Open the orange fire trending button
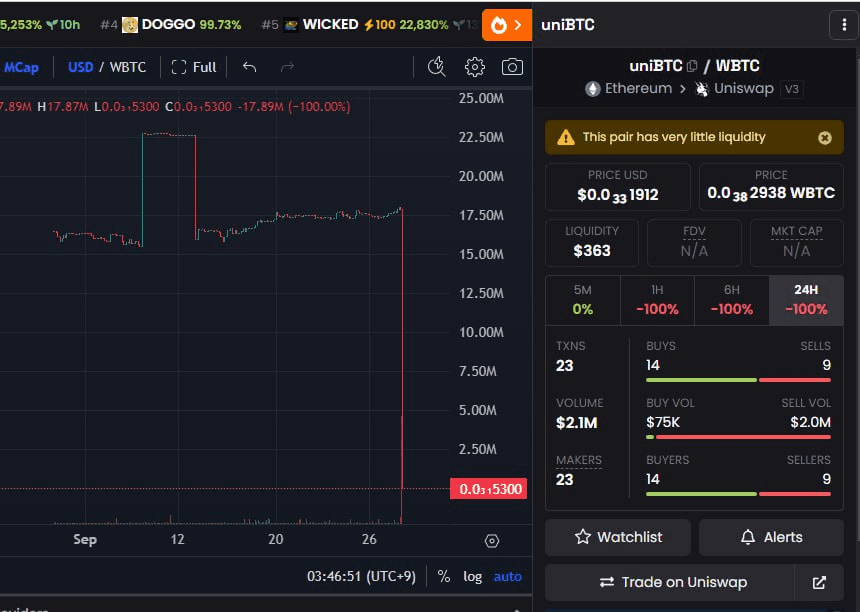The width and height of the screenshot is (860, 612). pos(507,25)
